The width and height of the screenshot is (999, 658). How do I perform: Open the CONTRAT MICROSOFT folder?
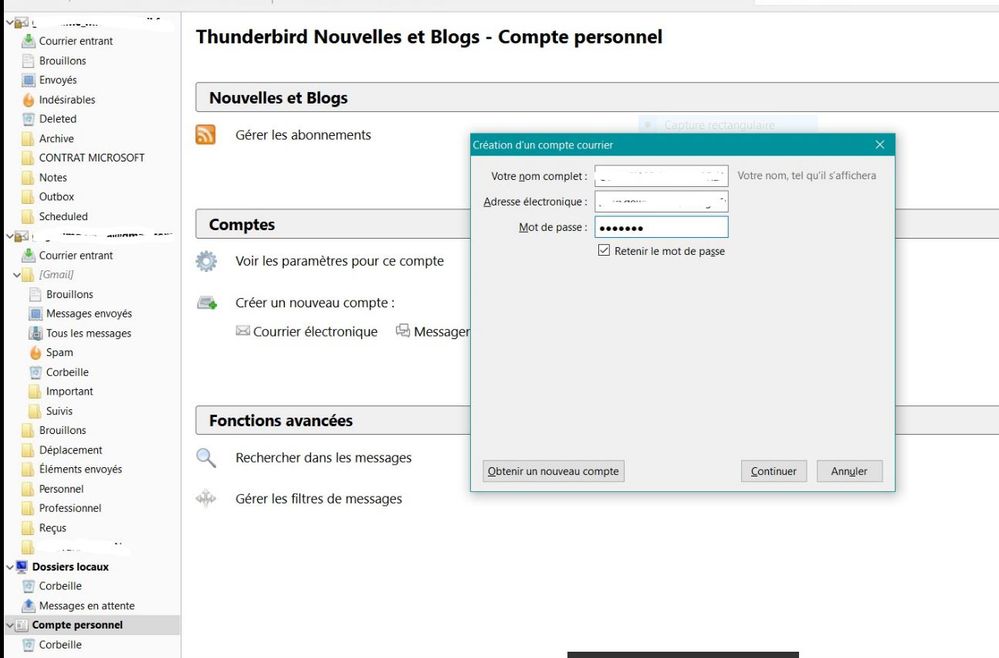(92, 157)
